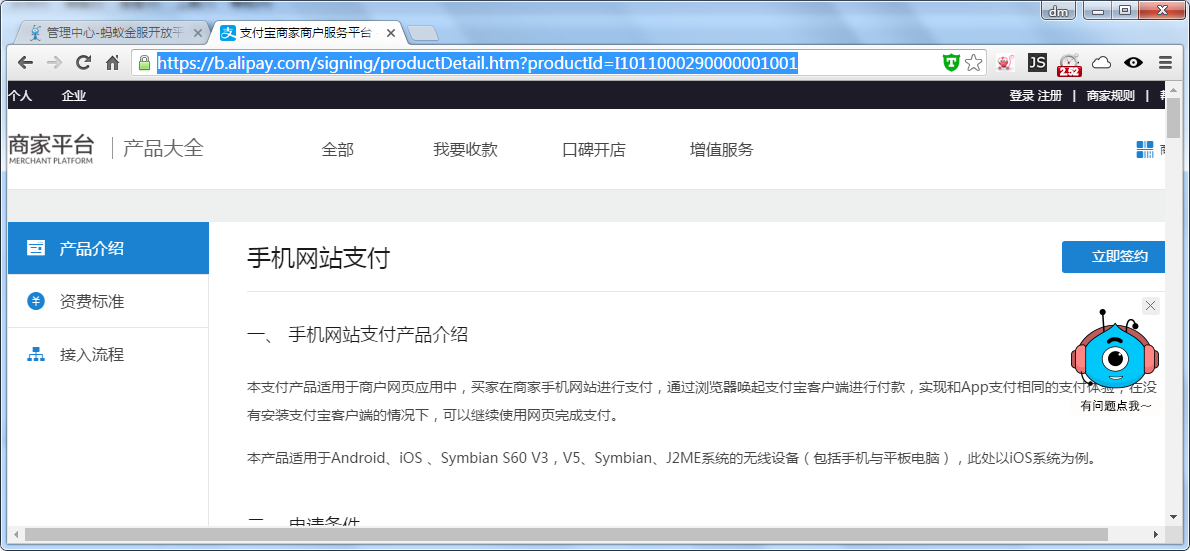Select 接入流程 in the left sidebar
The height and width of the screenshot is (551, 1190).
pos(109,354)
